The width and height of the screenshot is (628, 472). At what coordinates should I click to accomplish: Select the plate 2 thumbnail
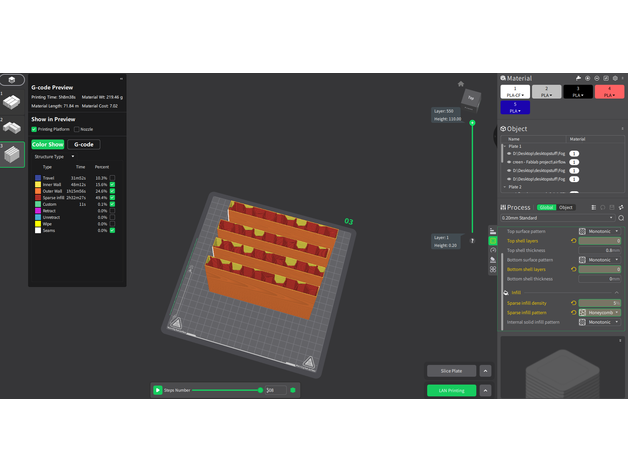pyautogui.click(x=11, y=127)
